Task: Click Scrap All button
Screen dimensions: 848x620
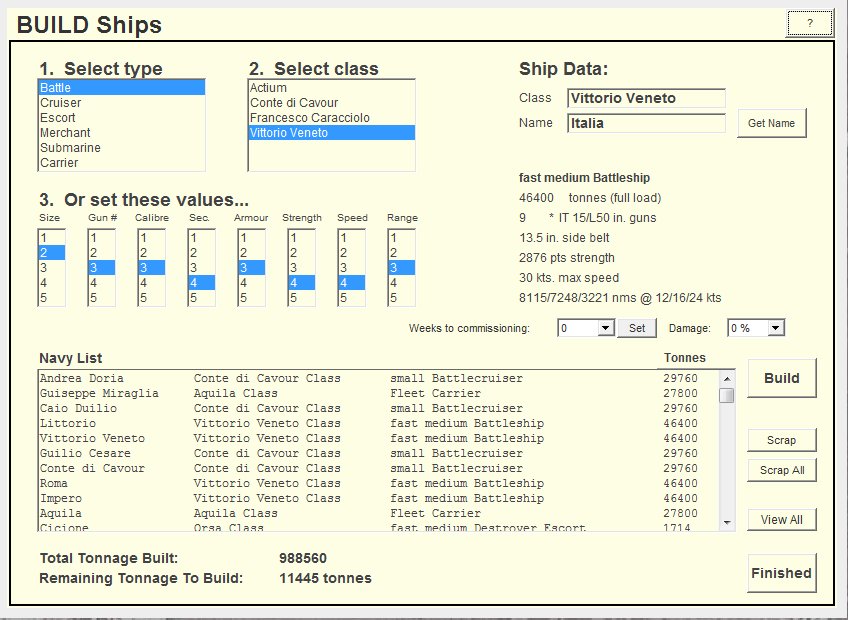Action: 781,470
